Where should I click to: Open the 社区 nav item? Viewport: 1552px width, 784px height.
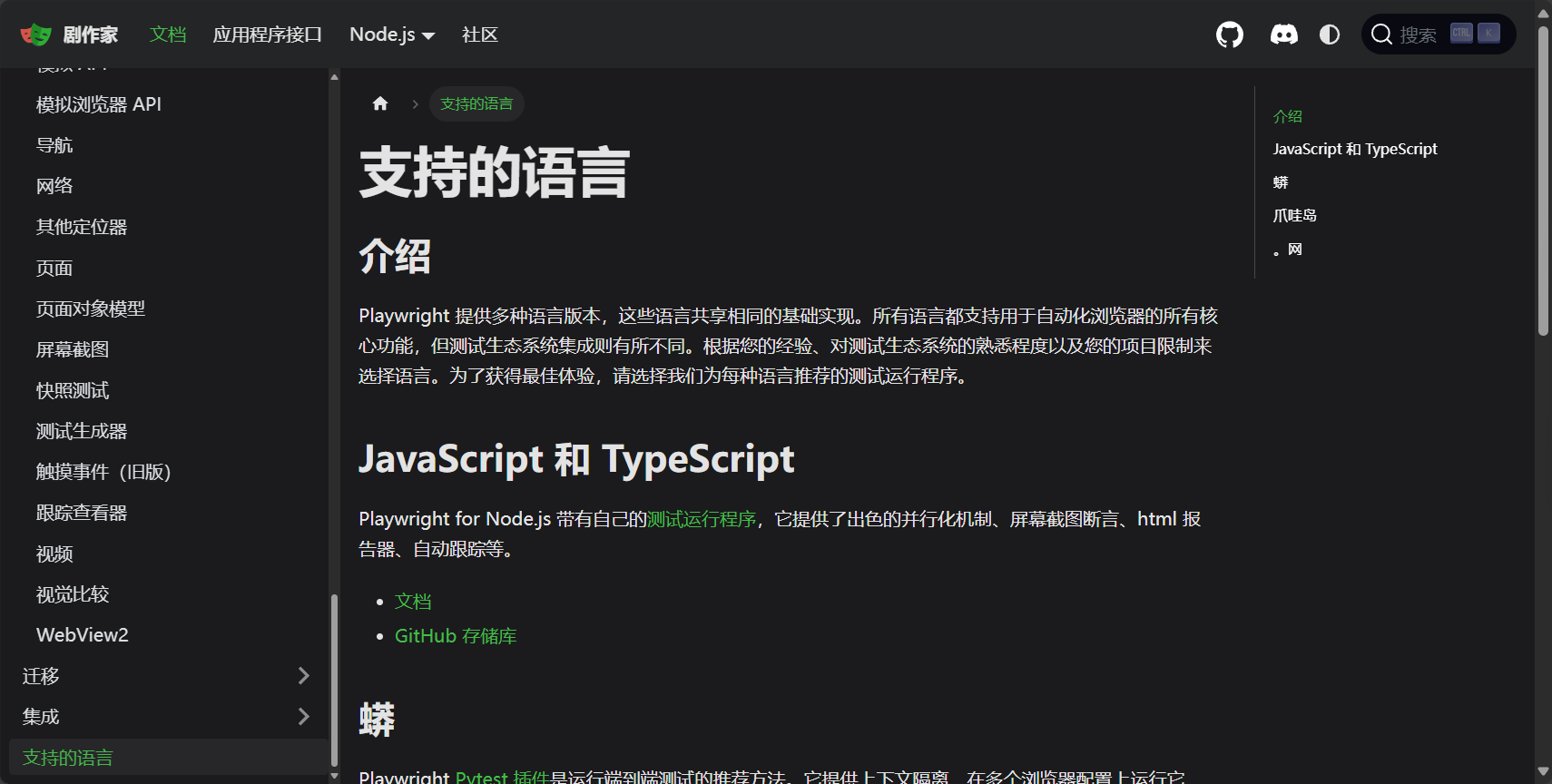[480, 34]
